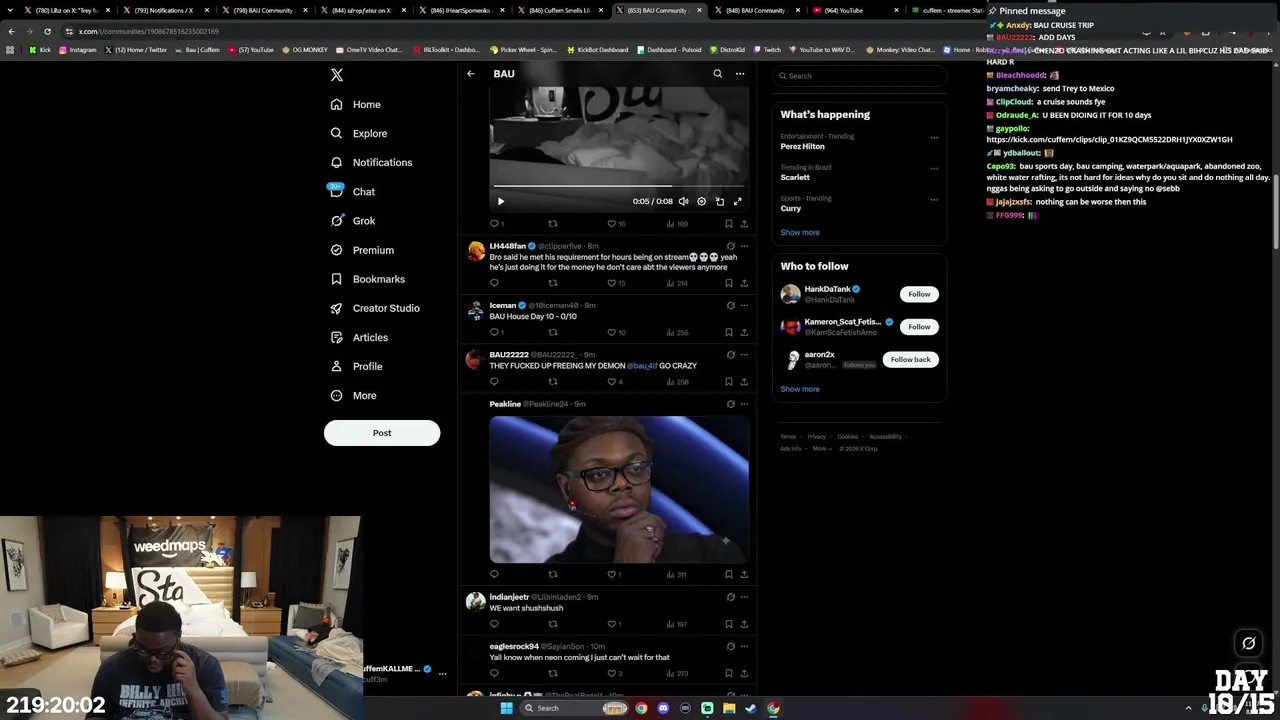Open File Explorer from the taskbar
The height and width of the screenshot is (720, 1280).
click(729, 708)
